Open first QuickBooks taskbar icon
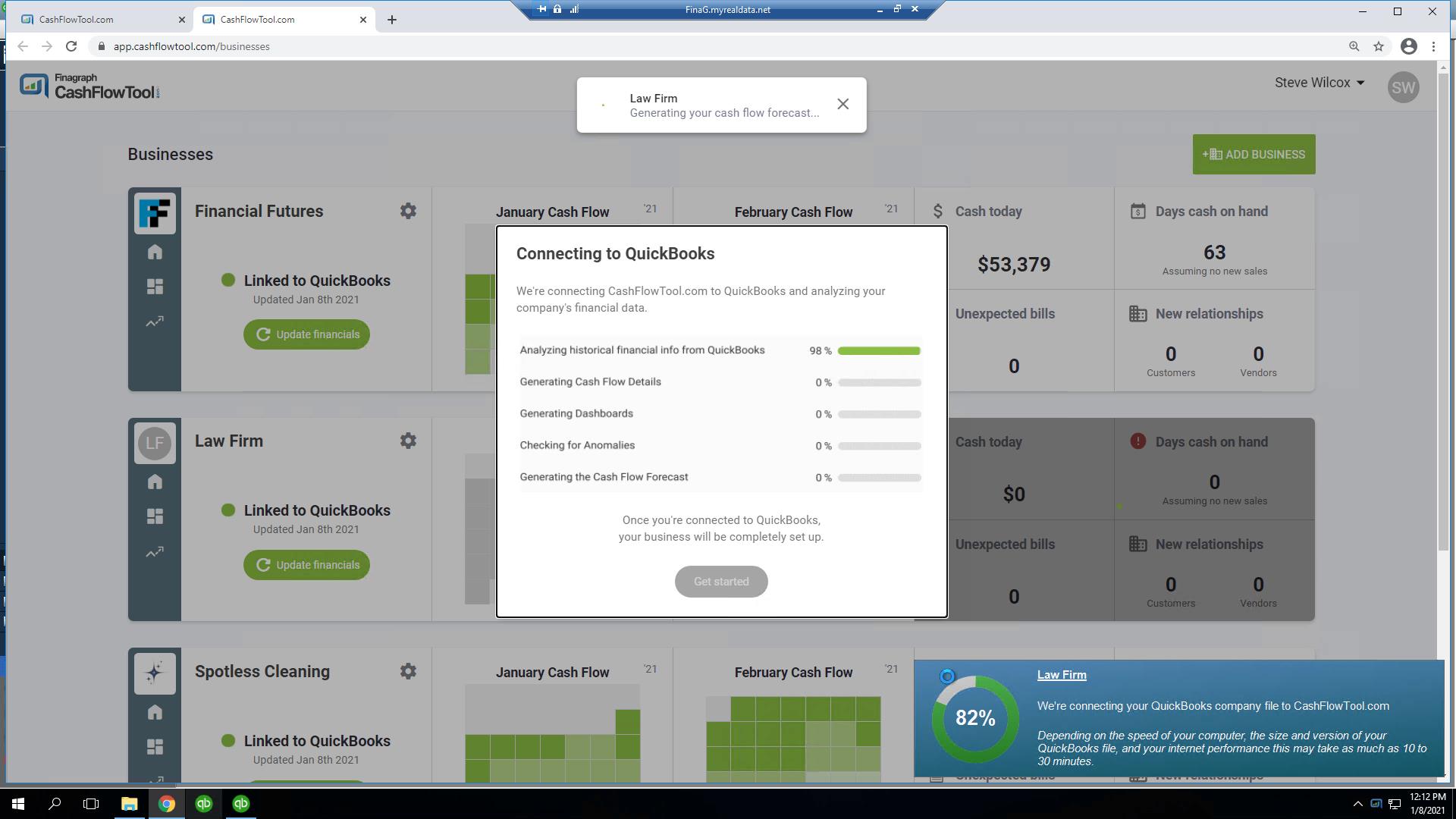 tap(203, 804)
